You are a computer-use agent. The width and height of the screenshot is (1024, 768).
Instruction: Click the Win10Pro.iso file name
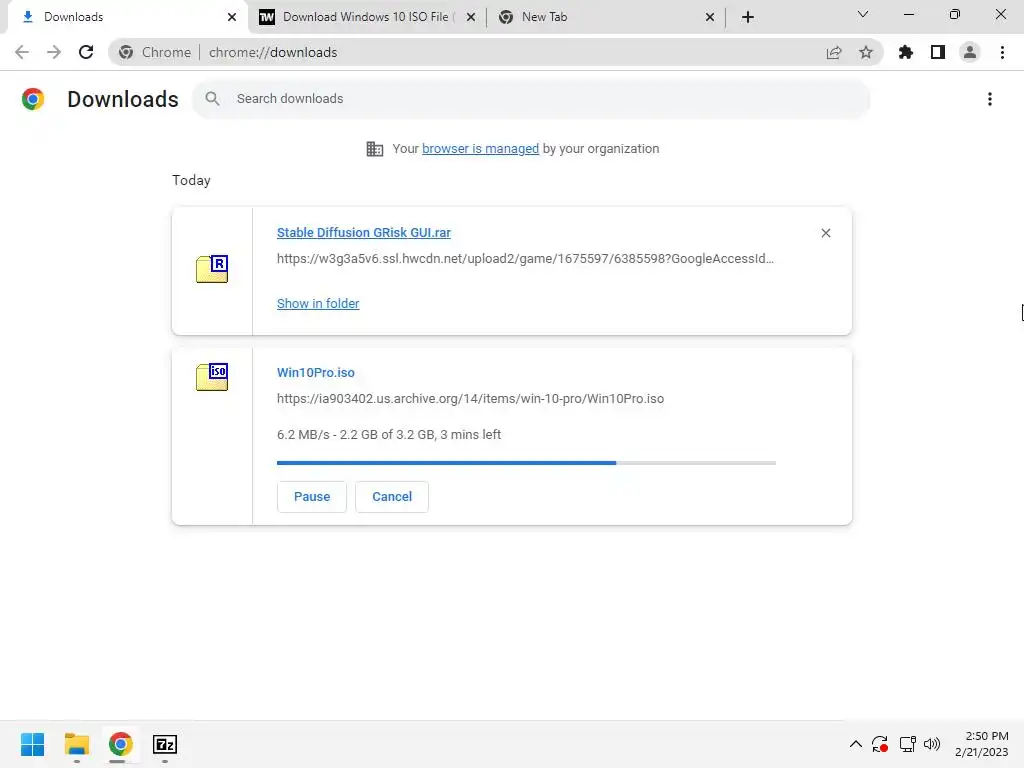click(315, 372)
